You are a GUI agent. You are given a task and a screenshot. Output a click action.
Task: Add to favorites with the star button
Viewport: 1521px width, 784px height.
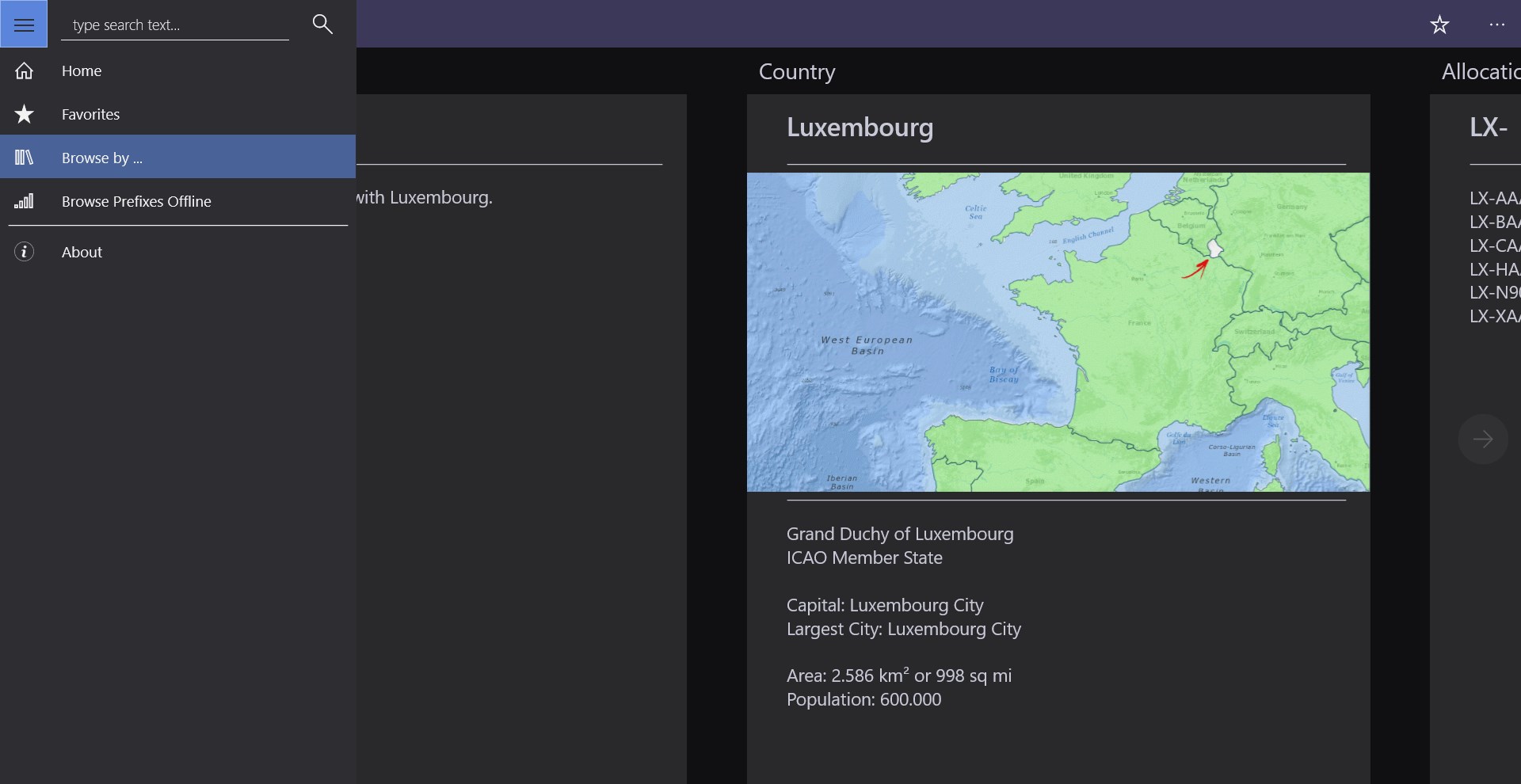tap(1439, 25)
